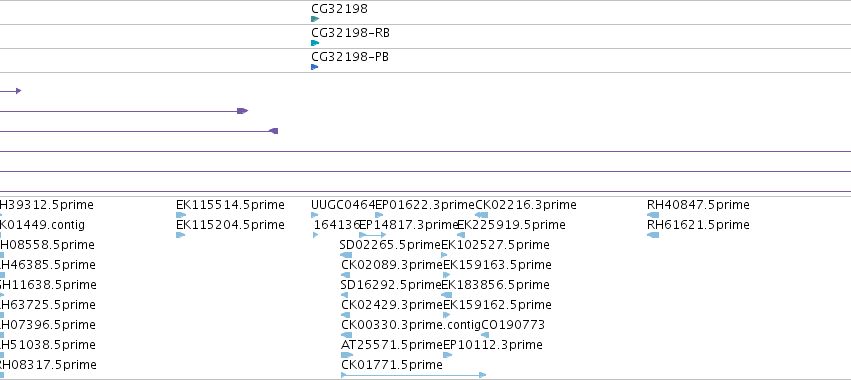
Task: Select the purple arrowhead ending the second purple line
Action: 243,111
